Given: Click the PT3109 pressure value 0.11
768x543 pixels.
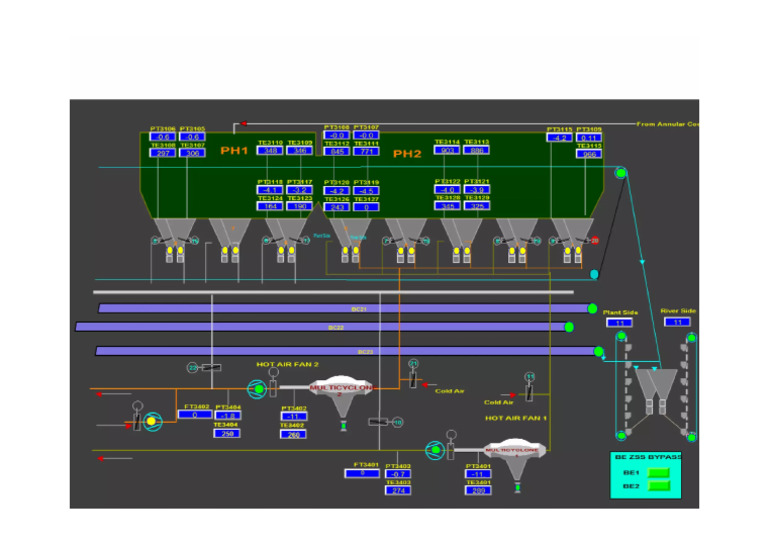Looking at the screenshot, I should [589, 138].
